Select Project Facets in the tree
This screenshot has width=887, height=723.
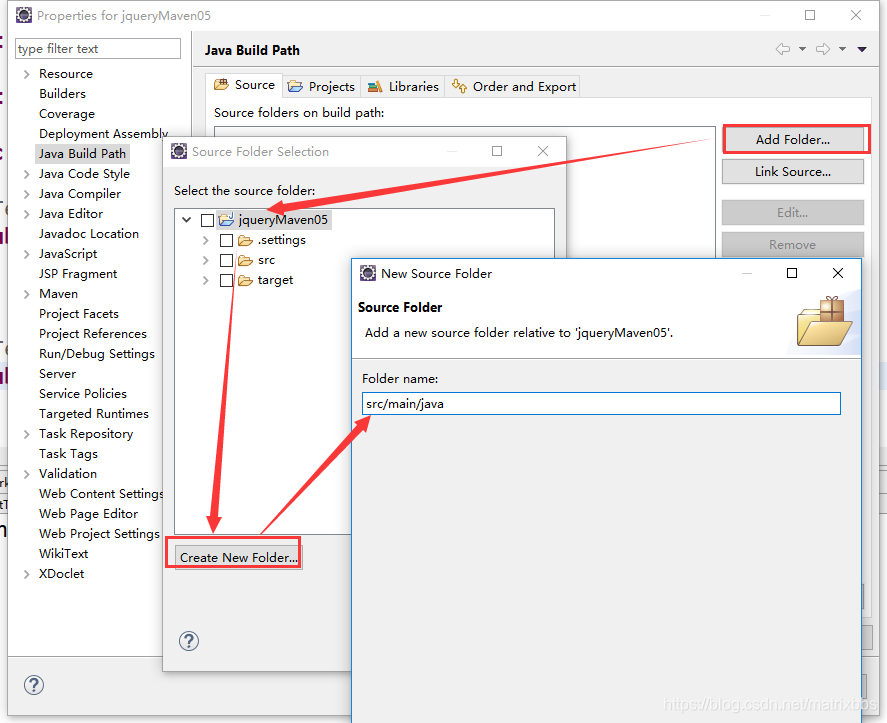click(x=79, y=314)
